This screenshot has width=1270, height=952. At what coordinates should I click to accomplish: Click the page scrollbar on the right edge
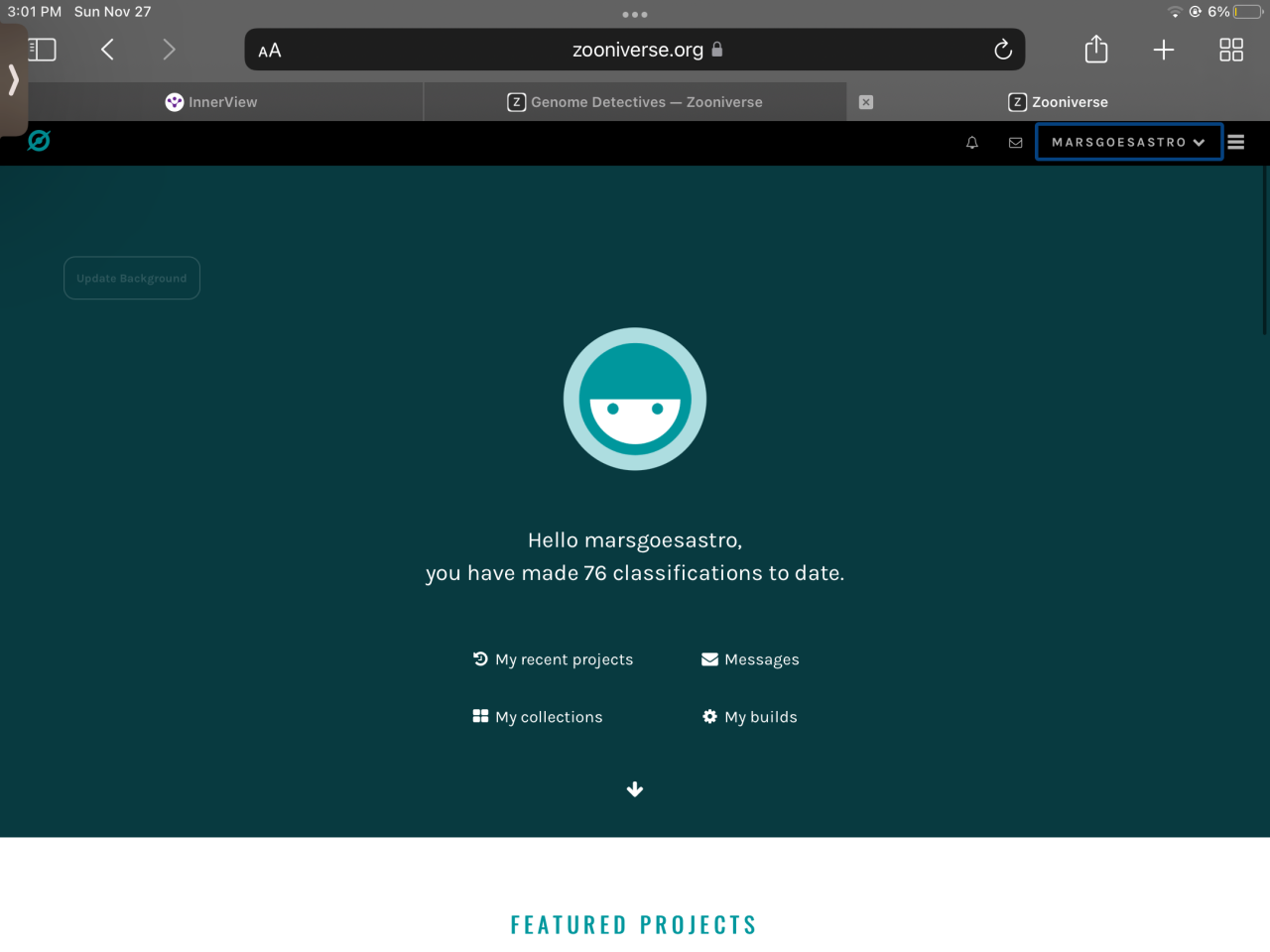coord(1265,251)
